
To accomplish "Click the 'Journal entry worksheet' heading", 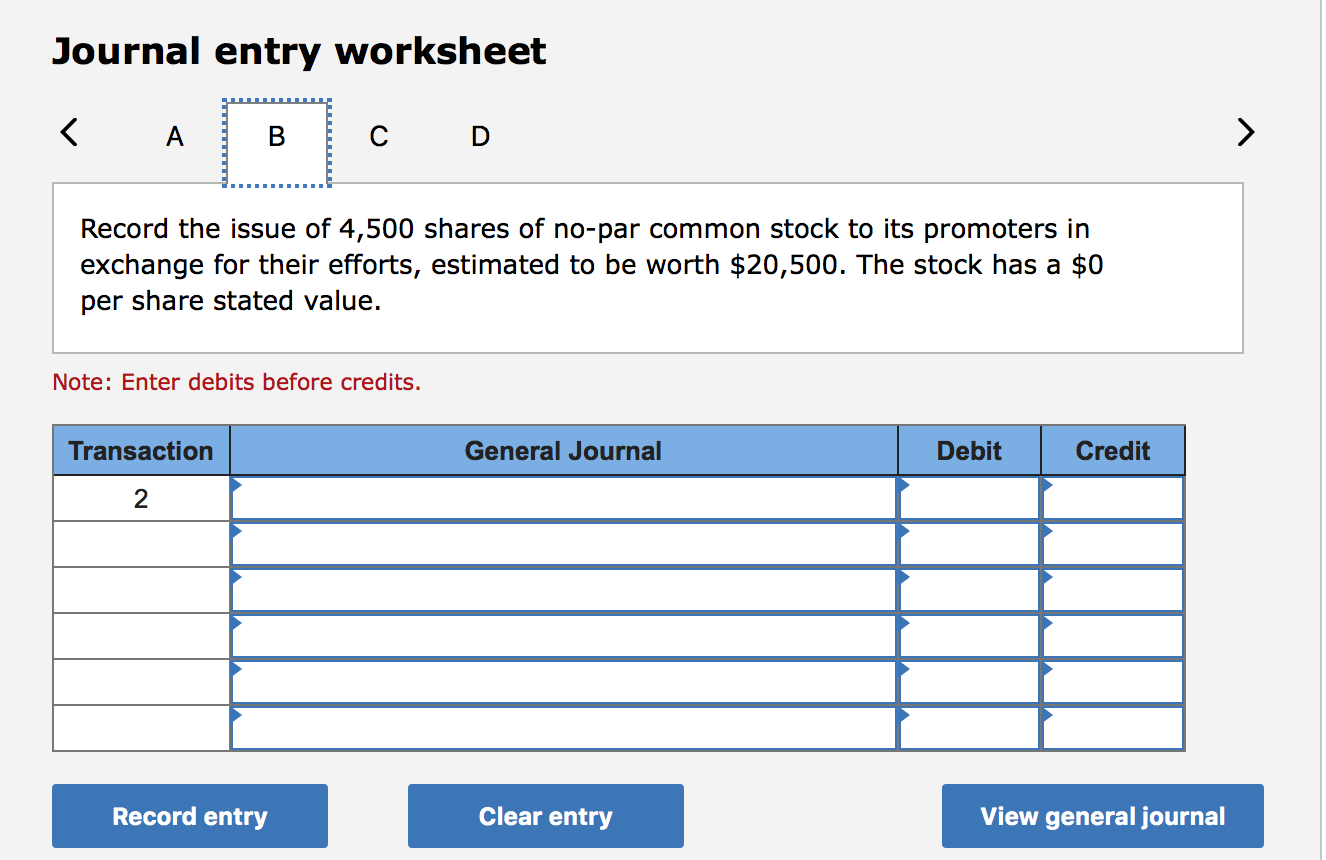I will pyautogui.click(x=299, y=51).
